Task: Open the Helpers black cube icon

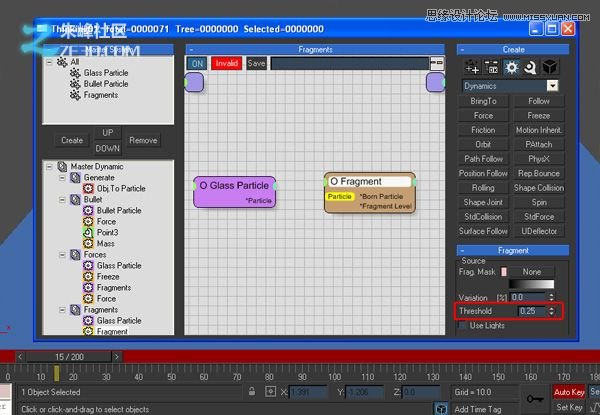Action: point(550,67)
